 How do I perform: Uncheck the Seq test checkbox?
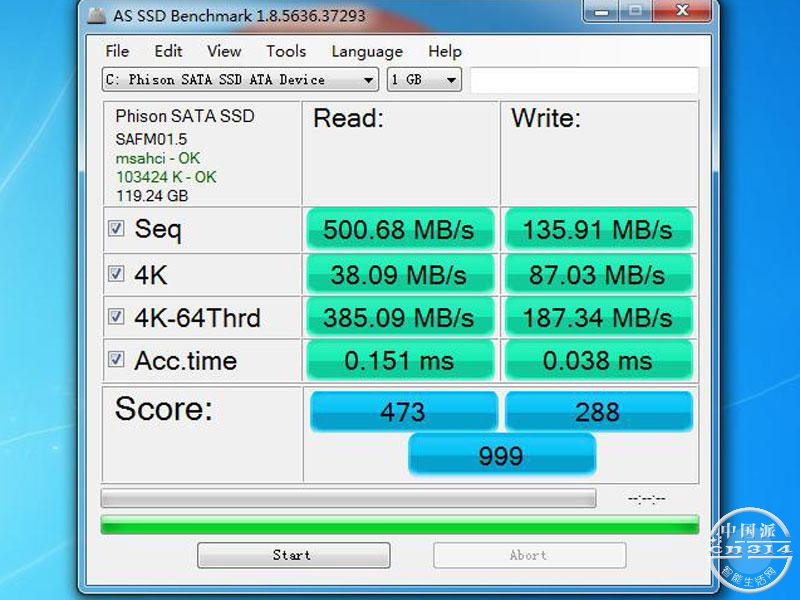click(116, 228)
